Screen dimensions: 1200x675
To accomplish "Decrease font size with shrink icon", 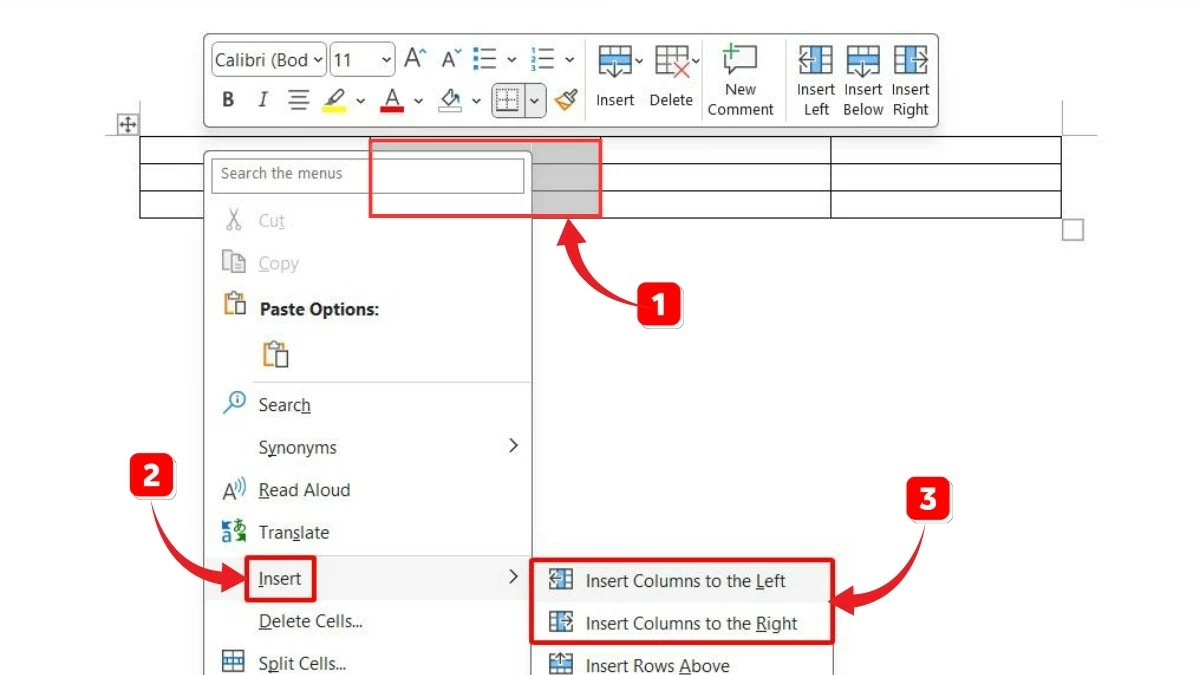I will [x=452, y=59].
